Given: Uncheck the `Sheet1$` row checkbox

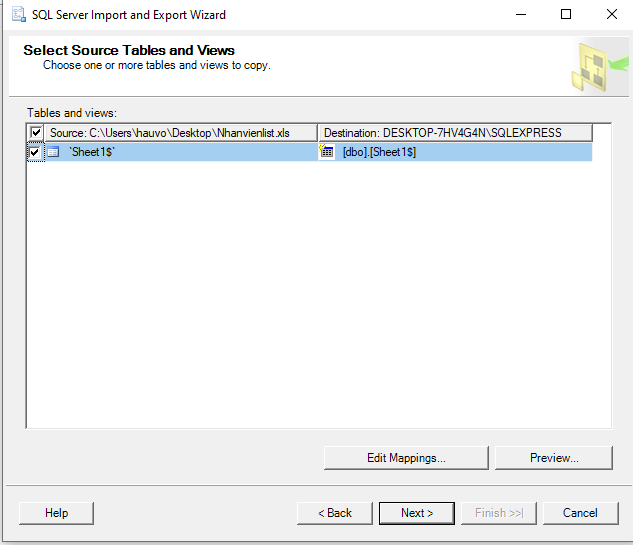Looking at the screenshot, I should [x=36, y=152].
